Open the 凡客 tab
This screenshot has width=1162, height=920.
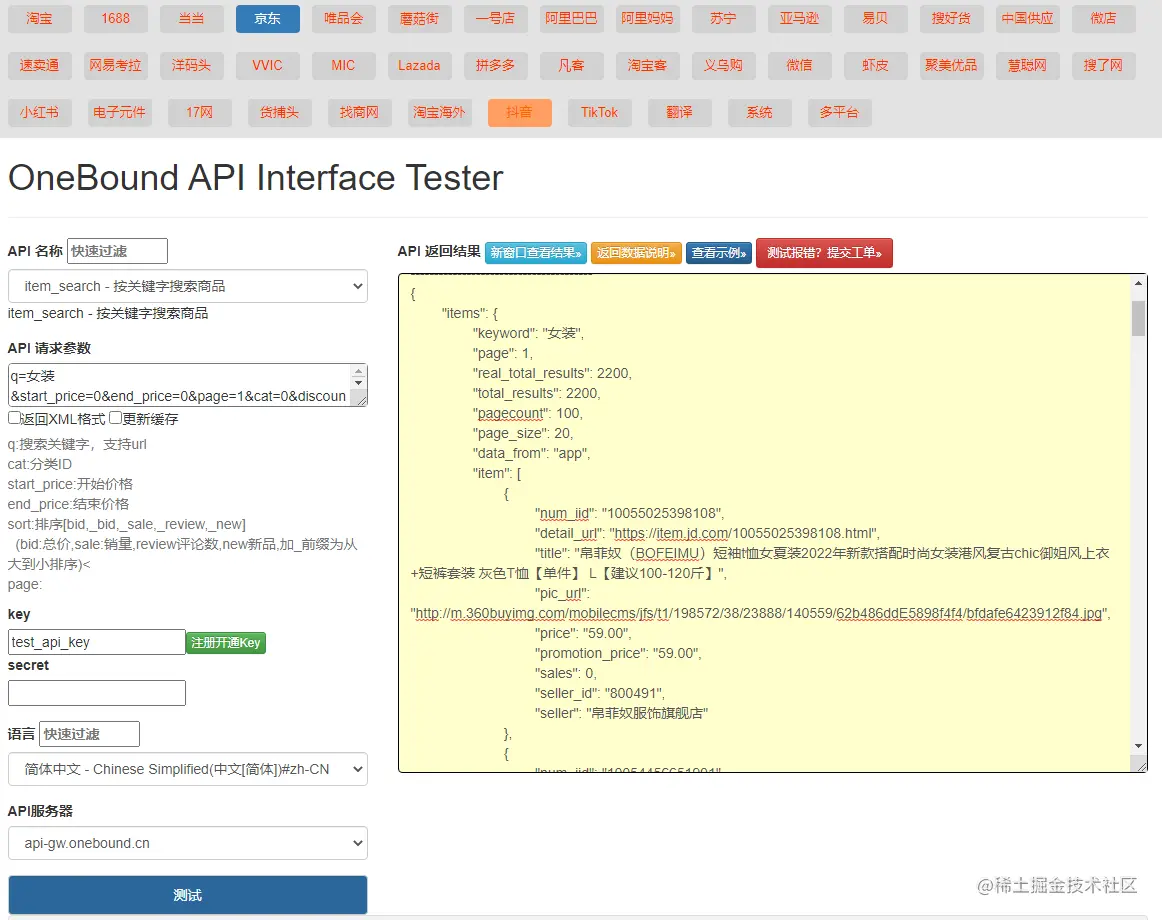click(x=571, y=65)
